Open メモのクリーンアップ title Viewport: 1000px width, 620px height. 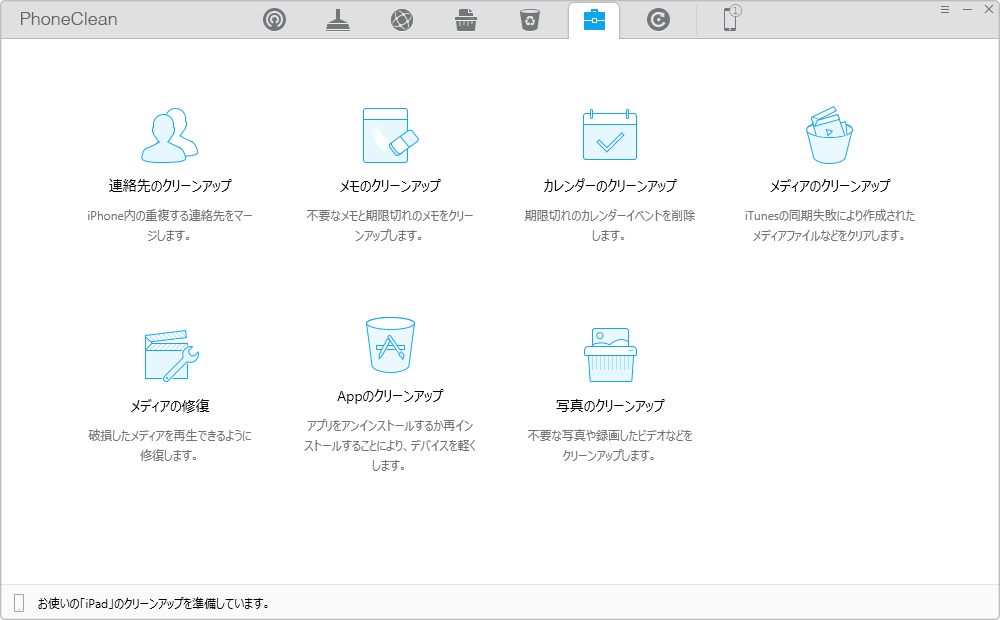390,186
